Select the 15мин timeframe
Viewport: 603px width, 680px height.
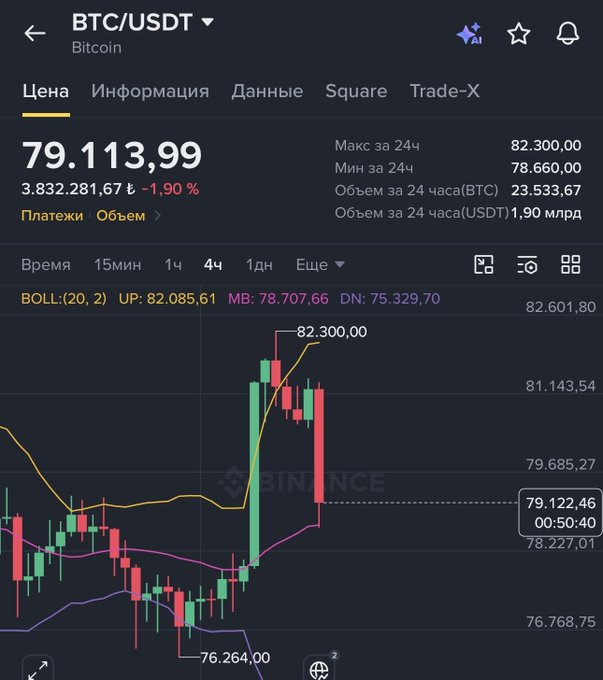pyautogui.click(x=118, y=265)
